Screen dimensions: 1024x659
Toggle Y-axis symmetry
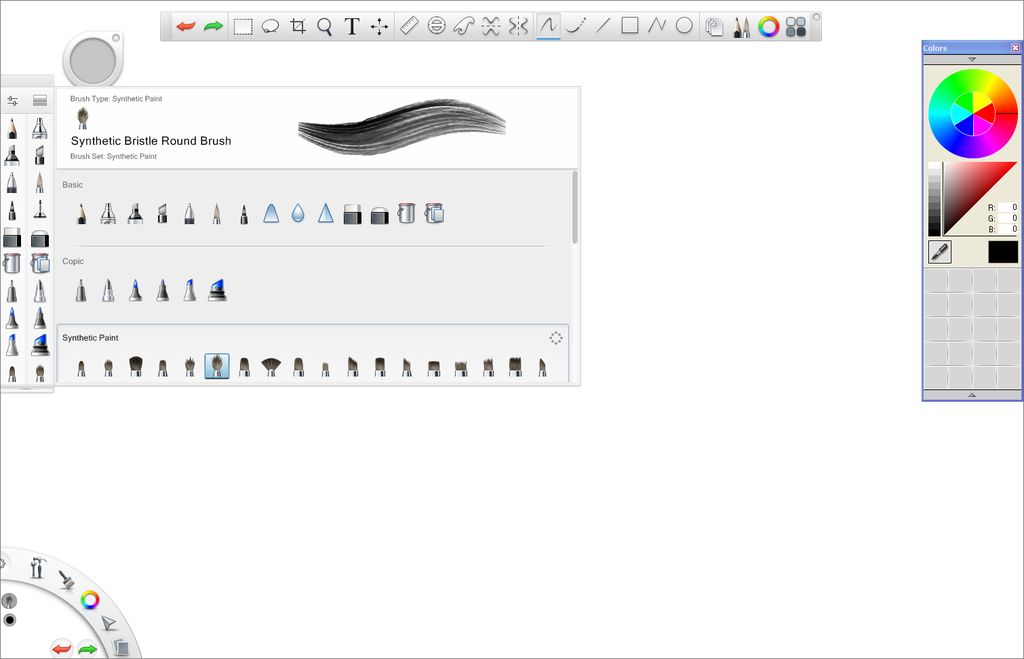519,26
